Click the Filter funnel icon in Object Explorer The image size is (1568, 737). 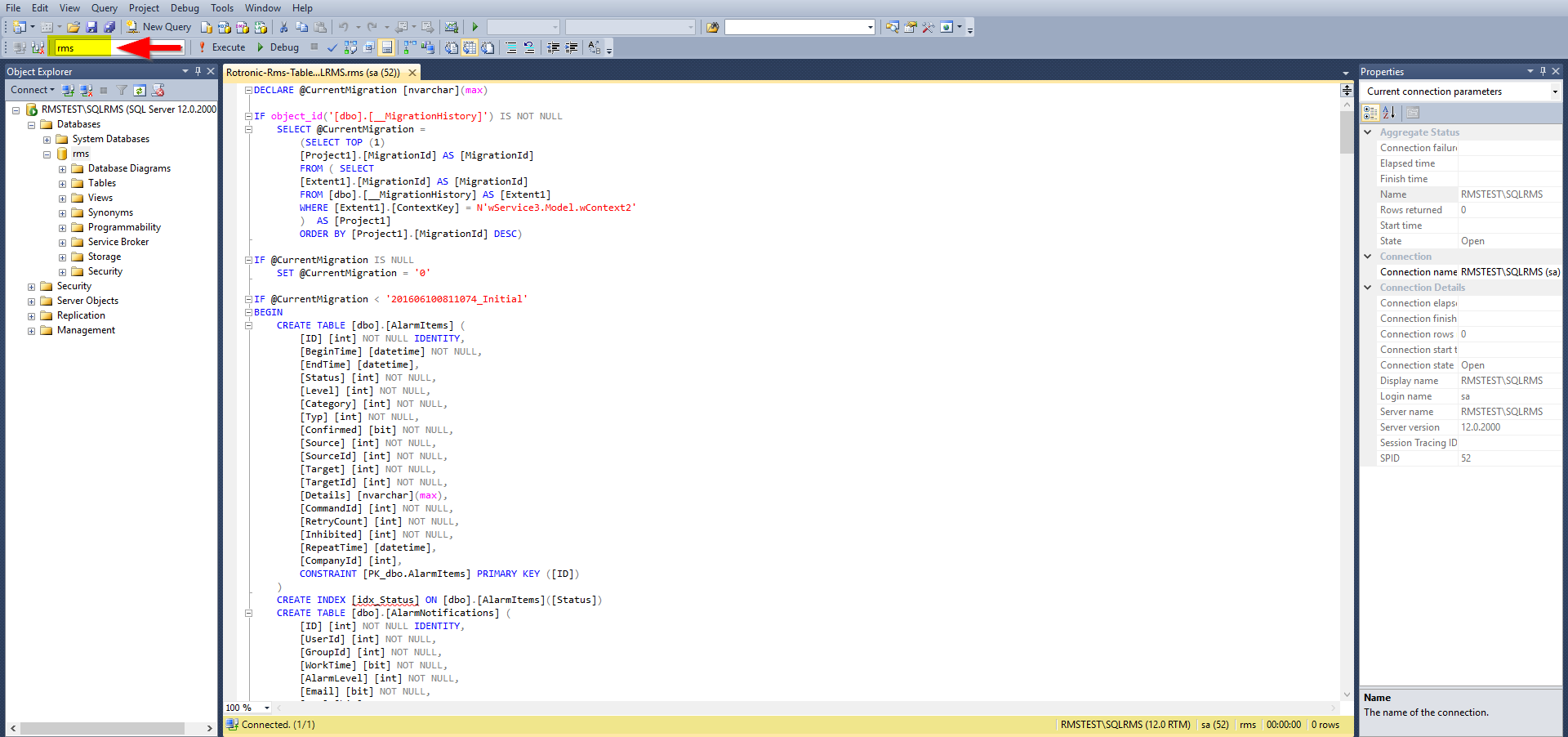pos(122,90)
